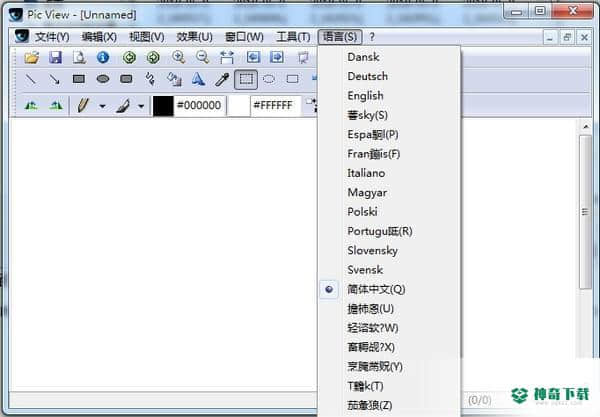The image size is (600, 417).
Task: Click the Open file folder icon
Action: [32, 57]
